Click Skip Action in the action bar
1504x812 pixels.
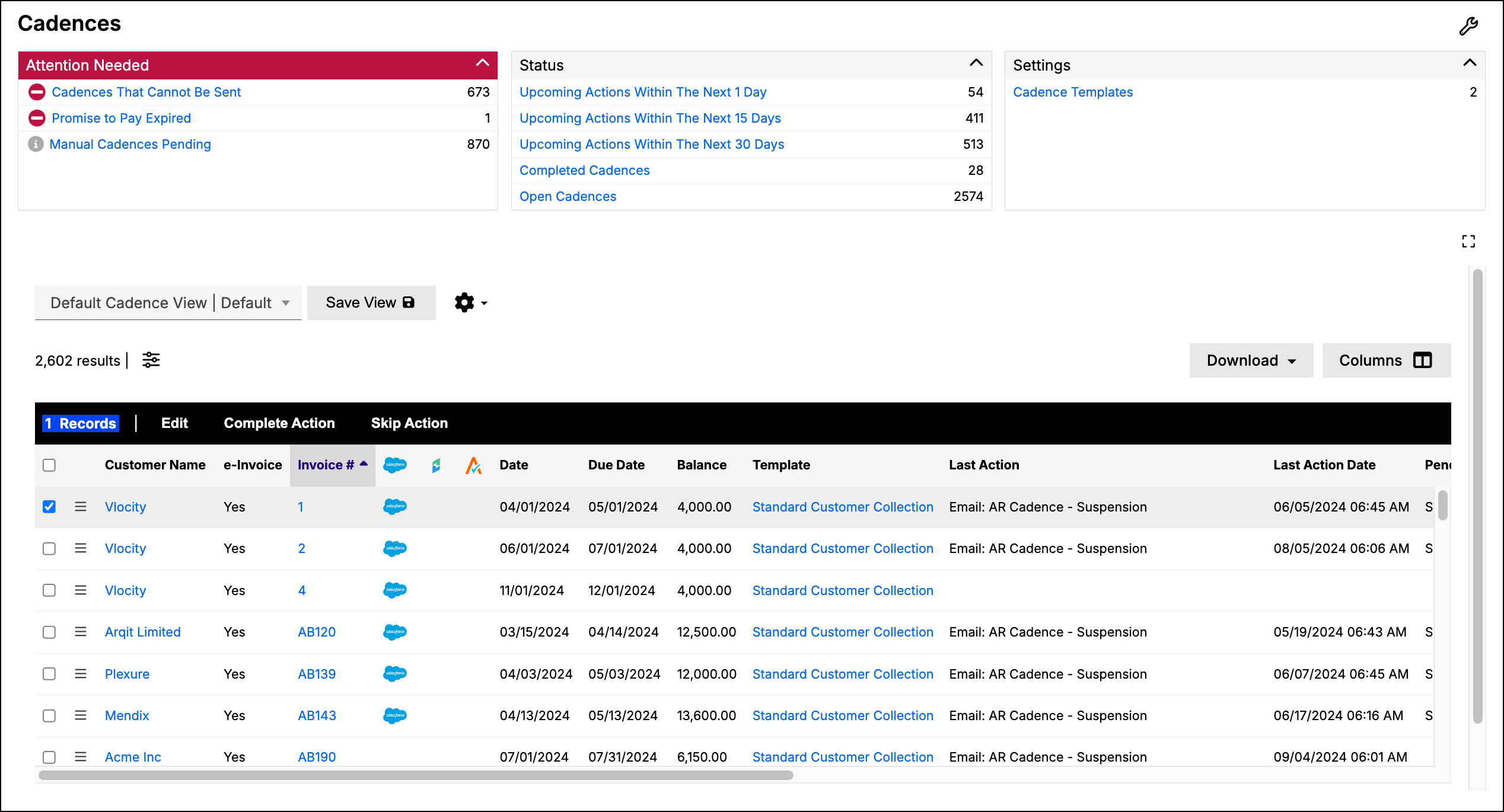(409, 423)
